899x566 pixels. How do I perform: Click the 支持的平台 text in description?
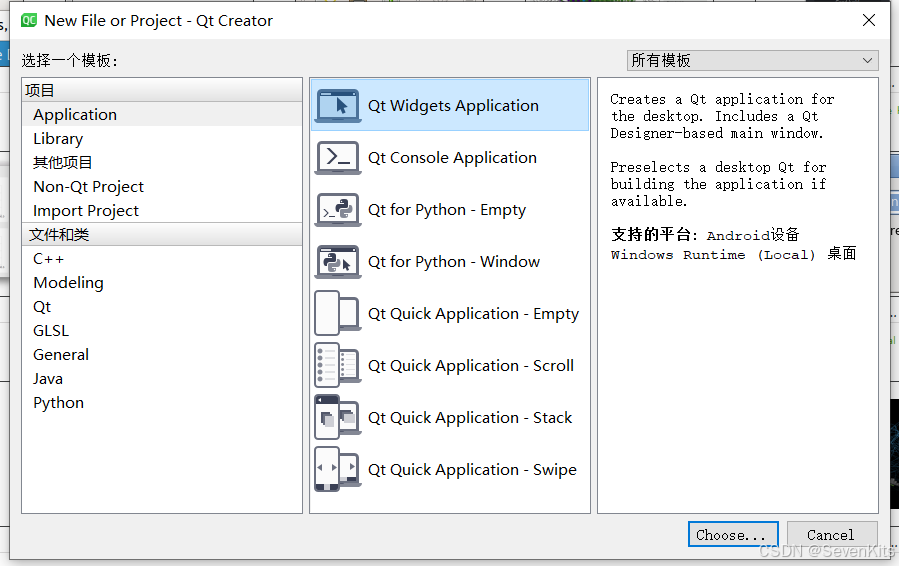654,235
